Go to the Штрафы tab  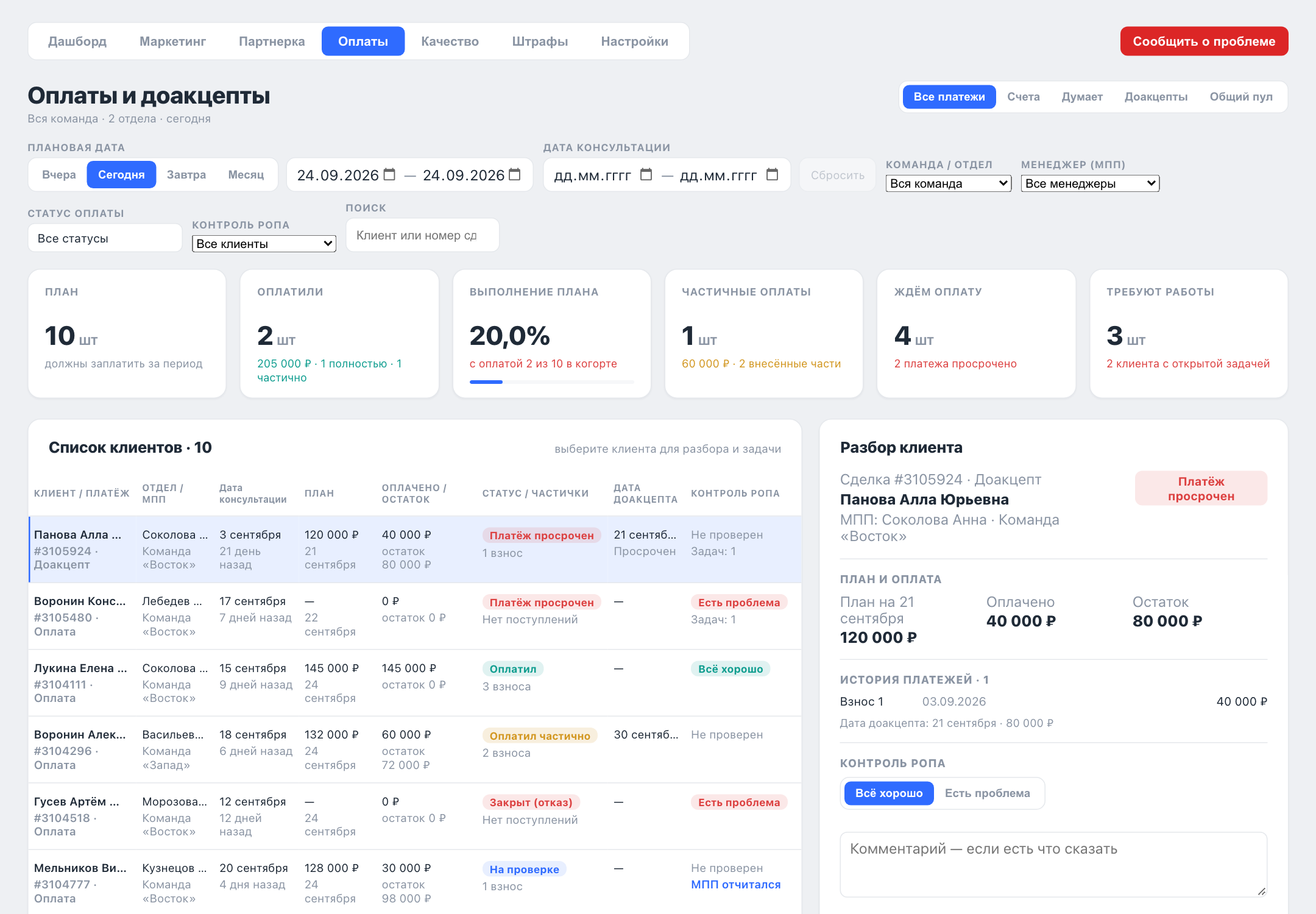pos(540,41)
